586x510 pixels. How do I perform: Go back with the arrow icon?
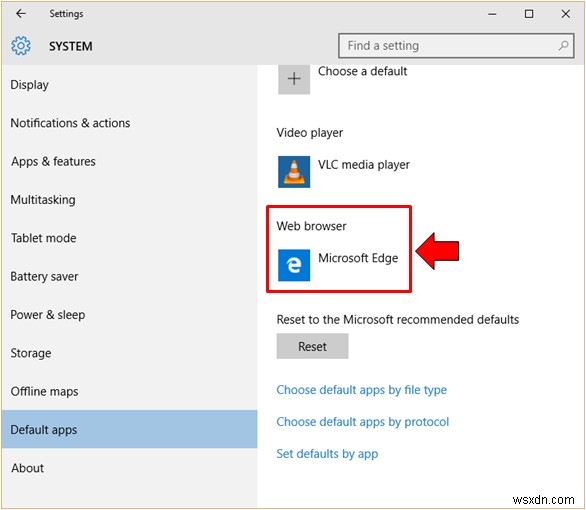(21, 14)
